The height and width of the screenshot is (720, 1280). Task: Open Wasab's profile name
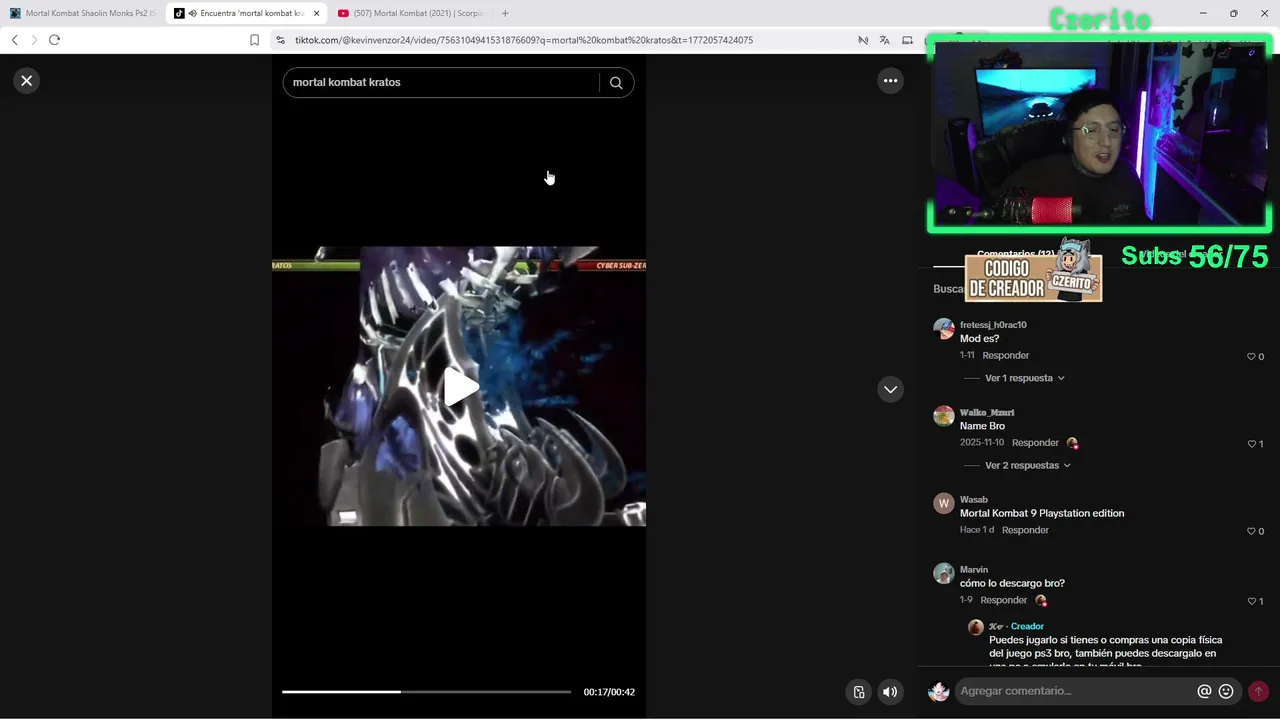(974, 499)
